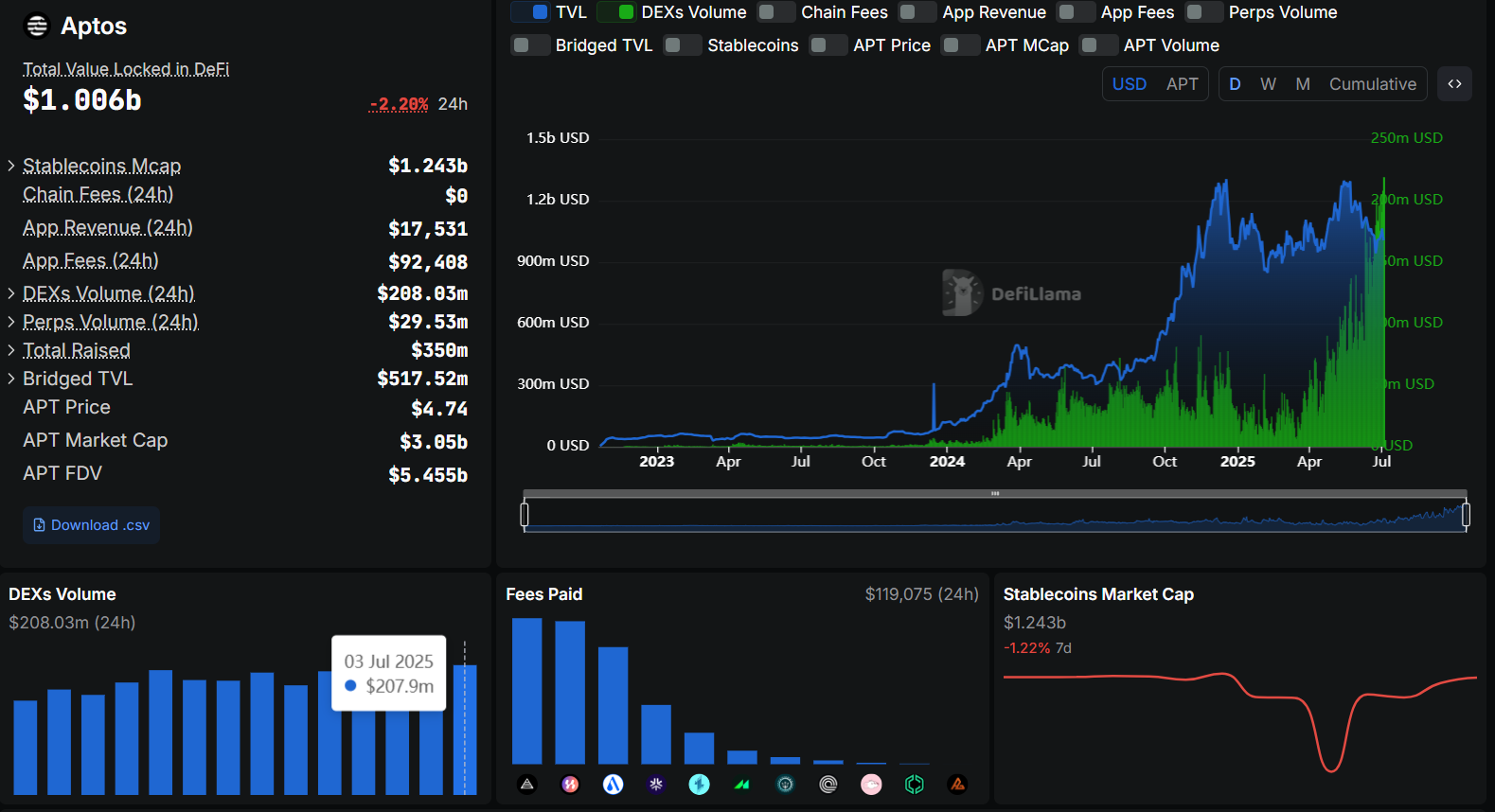Click the Stablecoins Market Cap heading
This screenshot has height=812, width=1495.
tap(1098, 594)
